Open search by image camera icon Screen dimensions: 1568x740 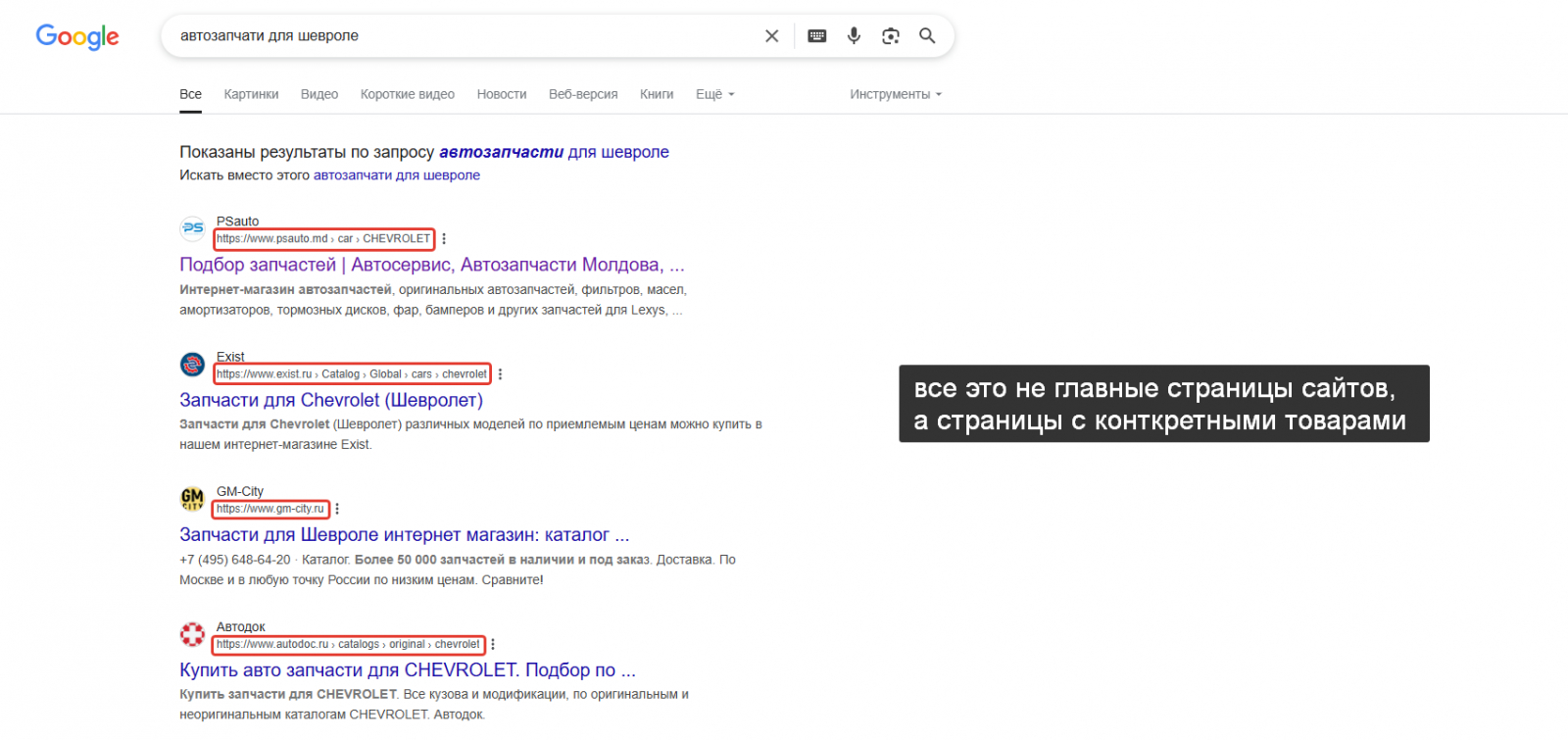coord(891,36)
